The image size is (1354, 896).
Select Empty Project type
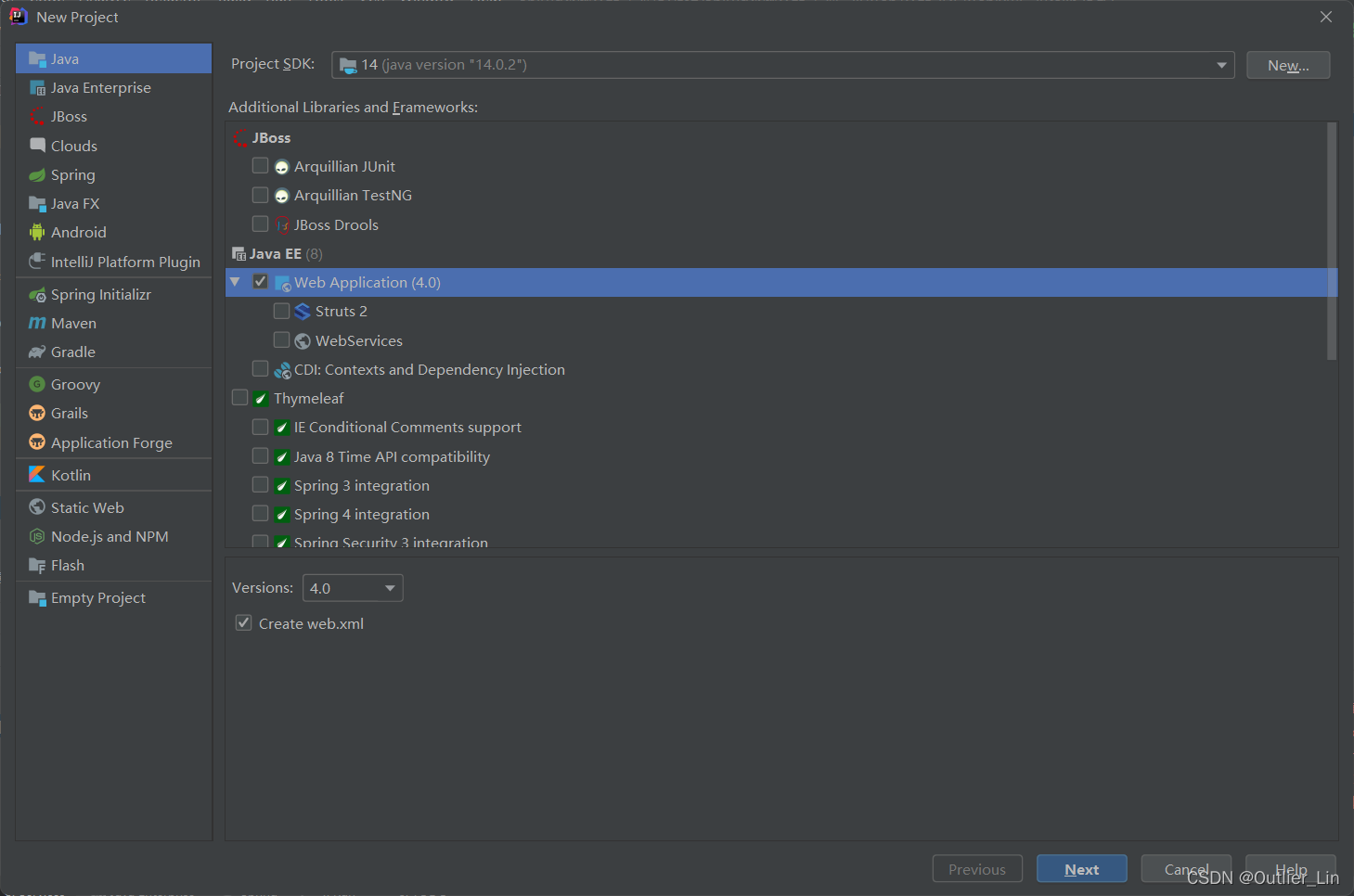114,598
